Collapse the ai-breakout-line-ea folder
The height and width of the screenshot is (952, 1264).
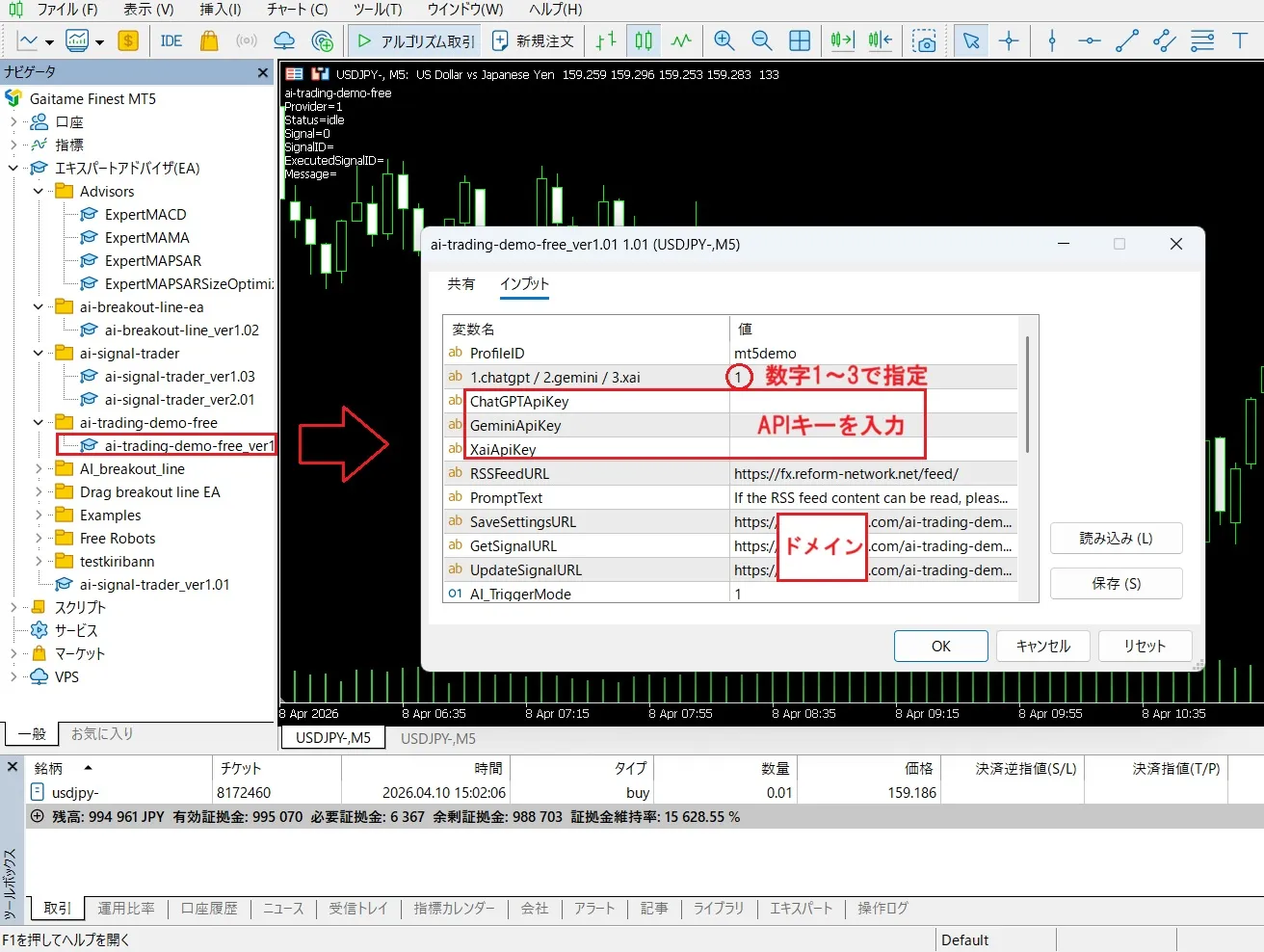tap(39, 306)
